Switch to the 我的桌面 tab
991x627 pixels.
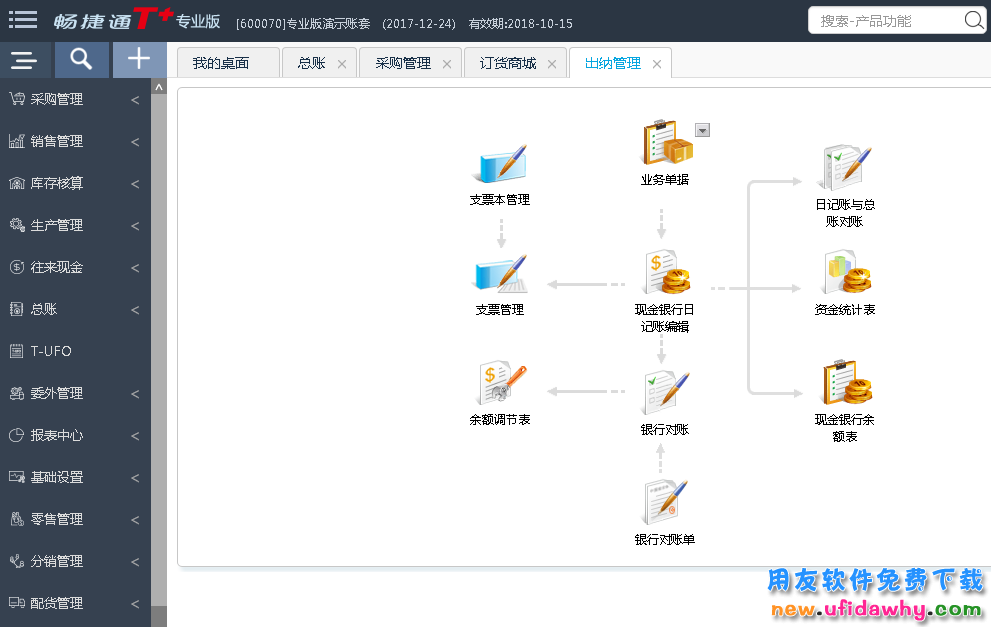coord(221,63)
